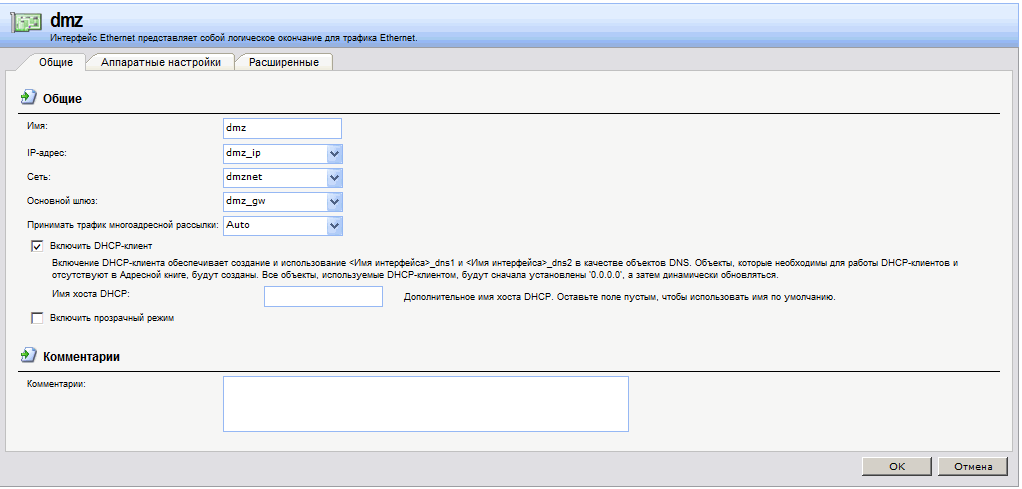Image resolution: width=1022 pixels, height=489 pixels.
Task: Click the Дополнительное имя хоста DHCP hint text
Action: (619, 297)
